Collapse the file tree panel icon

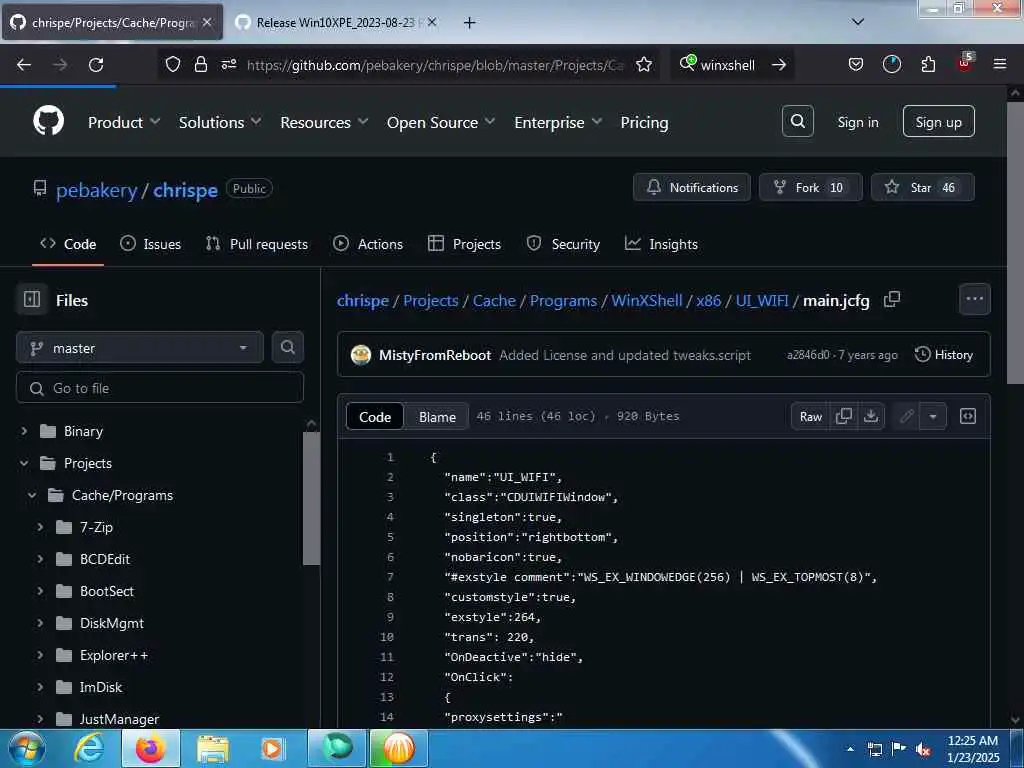pyautogui.click(x=31, y=300)
